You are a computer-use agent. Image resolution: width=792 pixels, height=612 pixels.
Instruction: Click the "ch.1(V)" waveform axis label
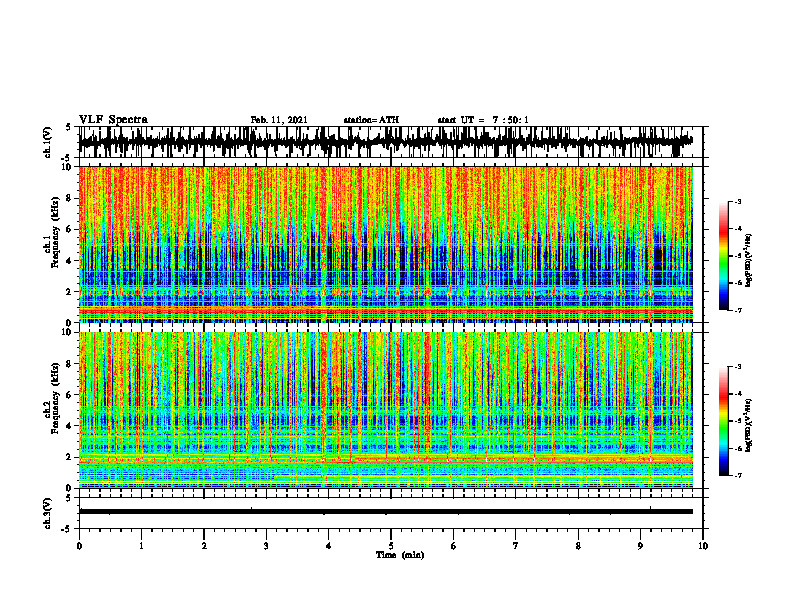point(48,142)
